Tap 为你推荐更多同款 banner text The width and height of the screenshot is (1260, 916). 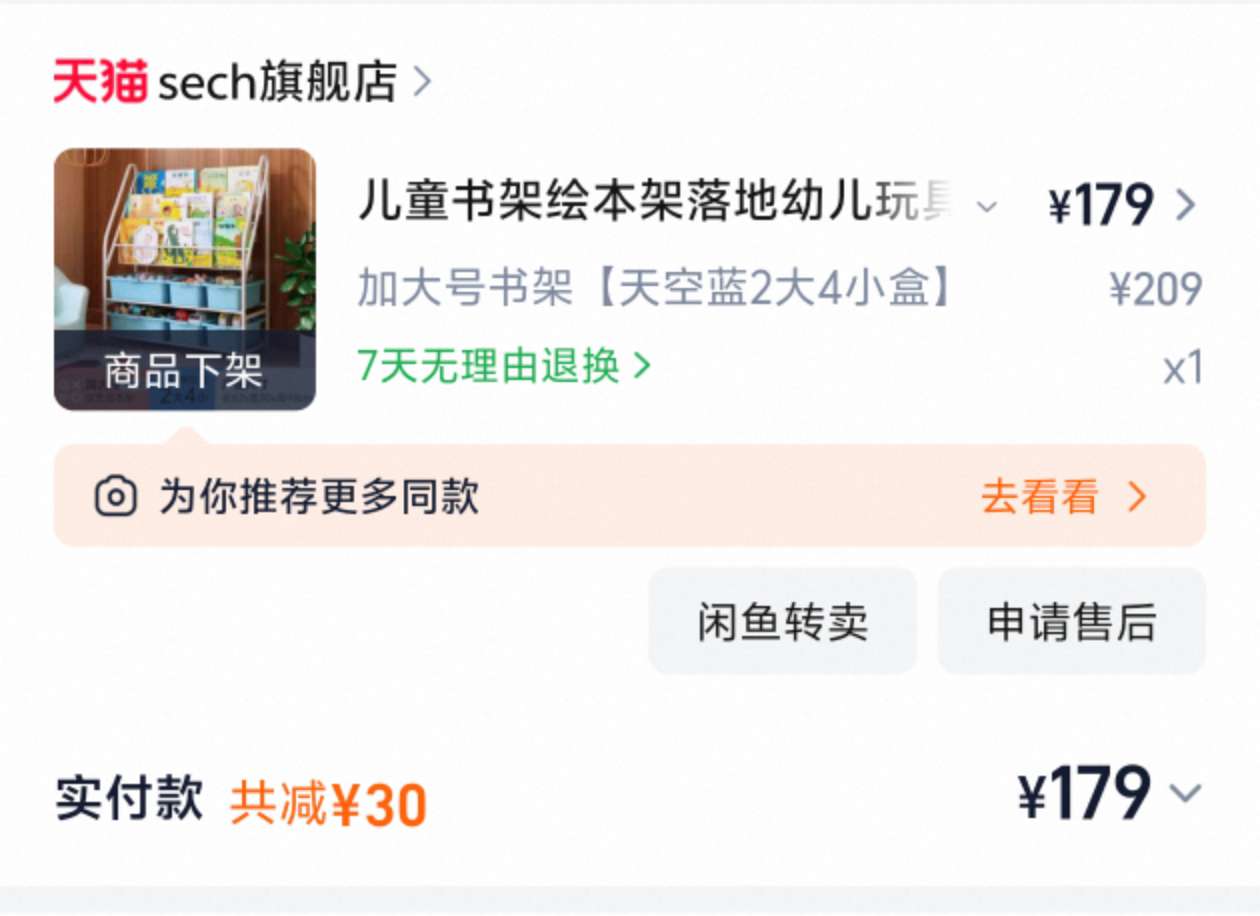tap(319, 496)
